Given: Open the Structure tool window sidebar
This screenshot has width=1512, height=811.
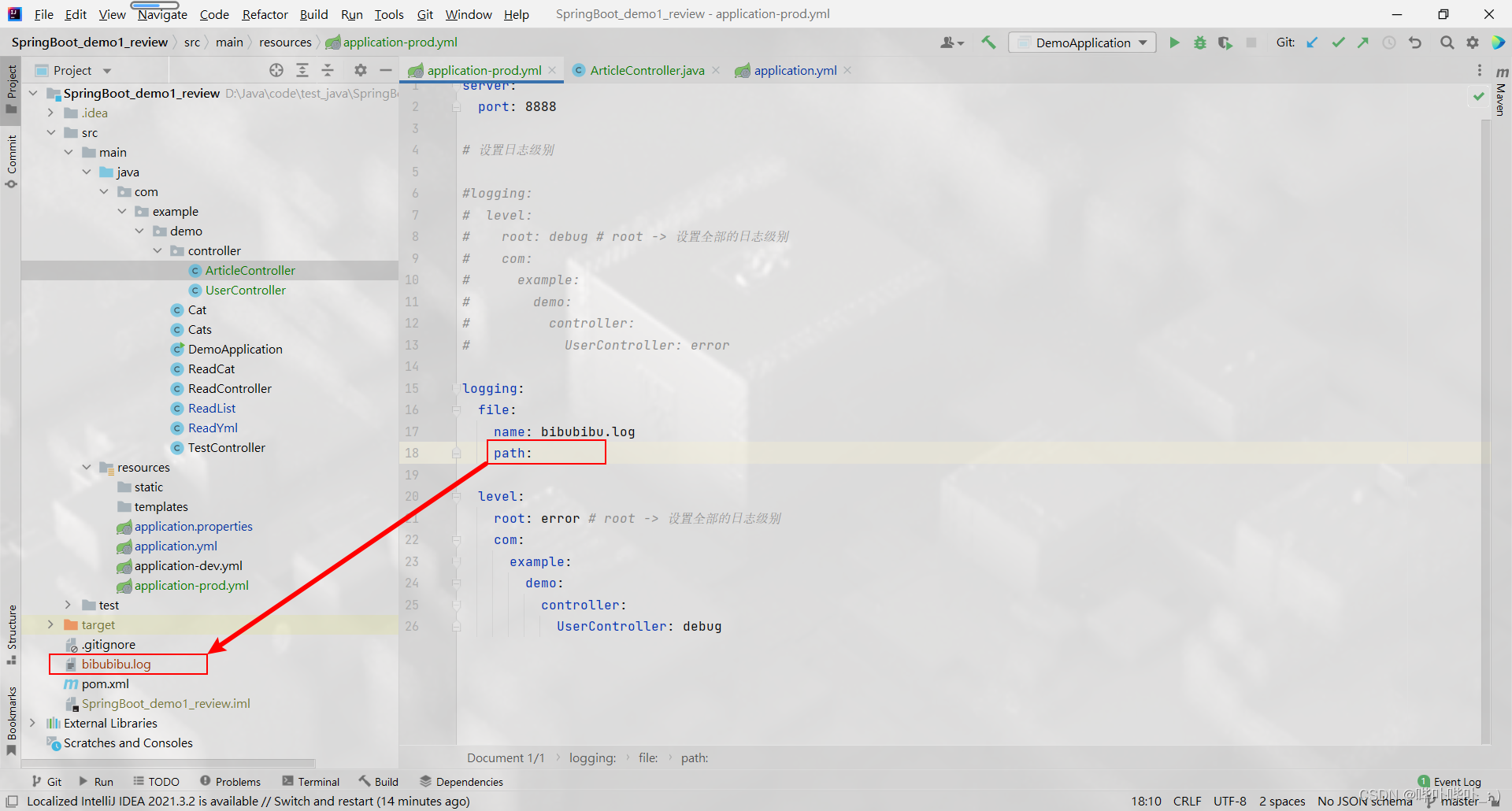Looking at the screenshot, I should pos(11,635).
